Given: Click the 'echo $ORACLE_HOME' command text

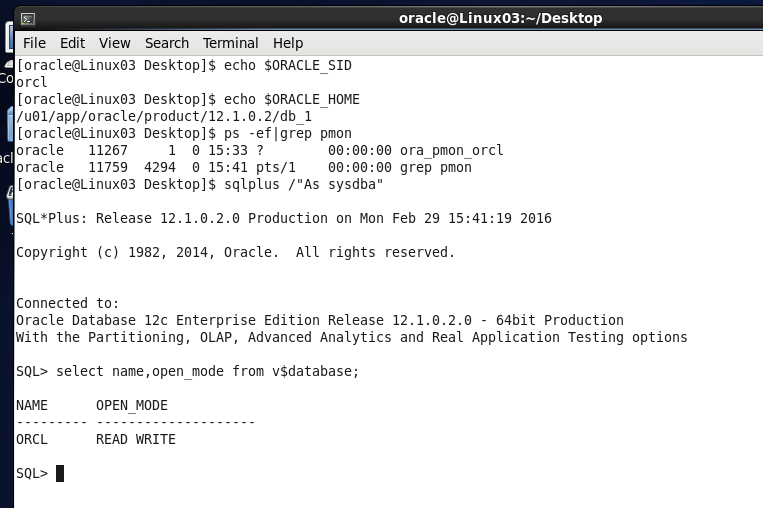Looking at the screenshot, I should [x=291, y=99].
